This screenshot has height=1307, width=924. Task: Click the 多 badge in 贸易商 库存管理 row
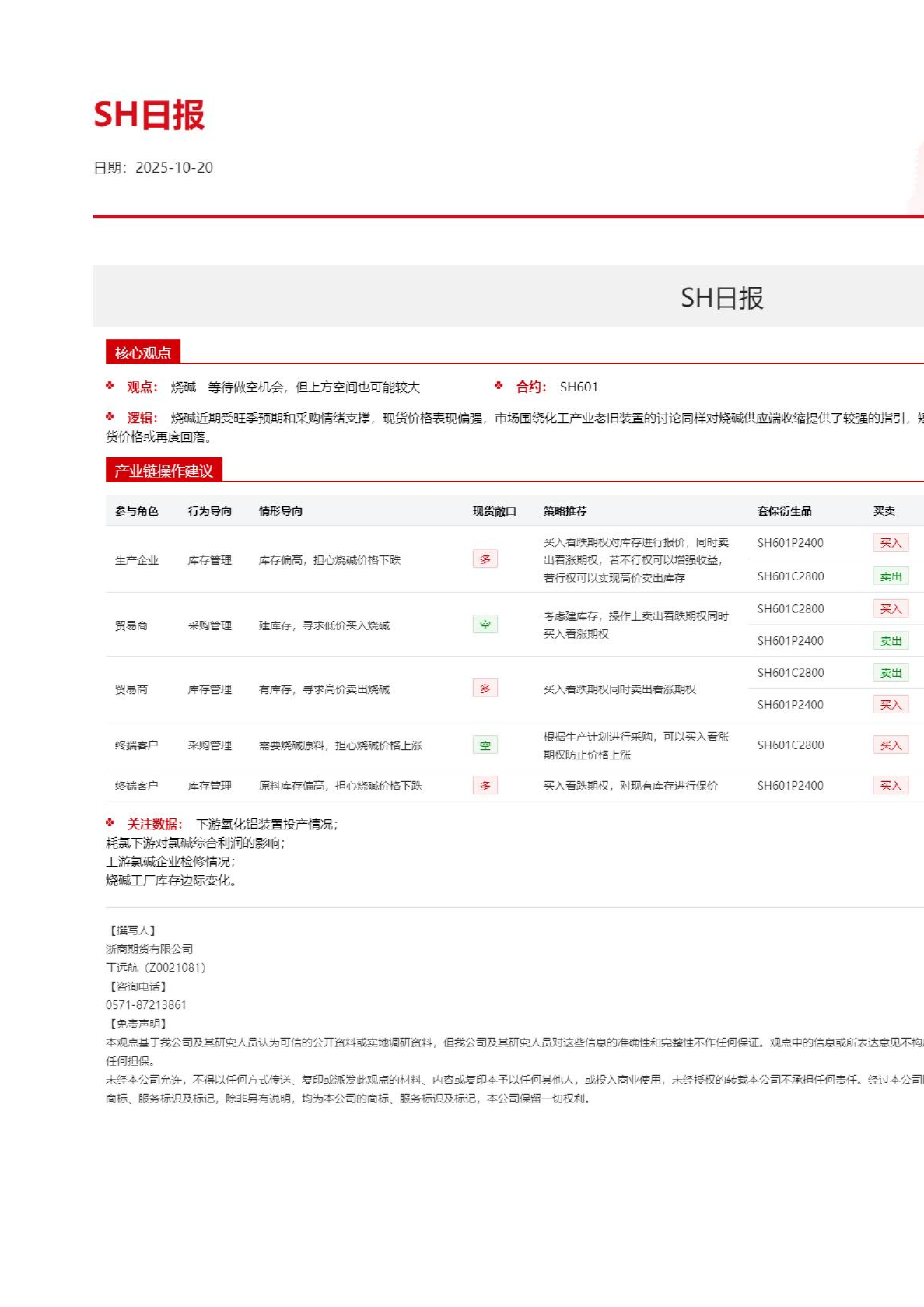(x=485, y=689)
